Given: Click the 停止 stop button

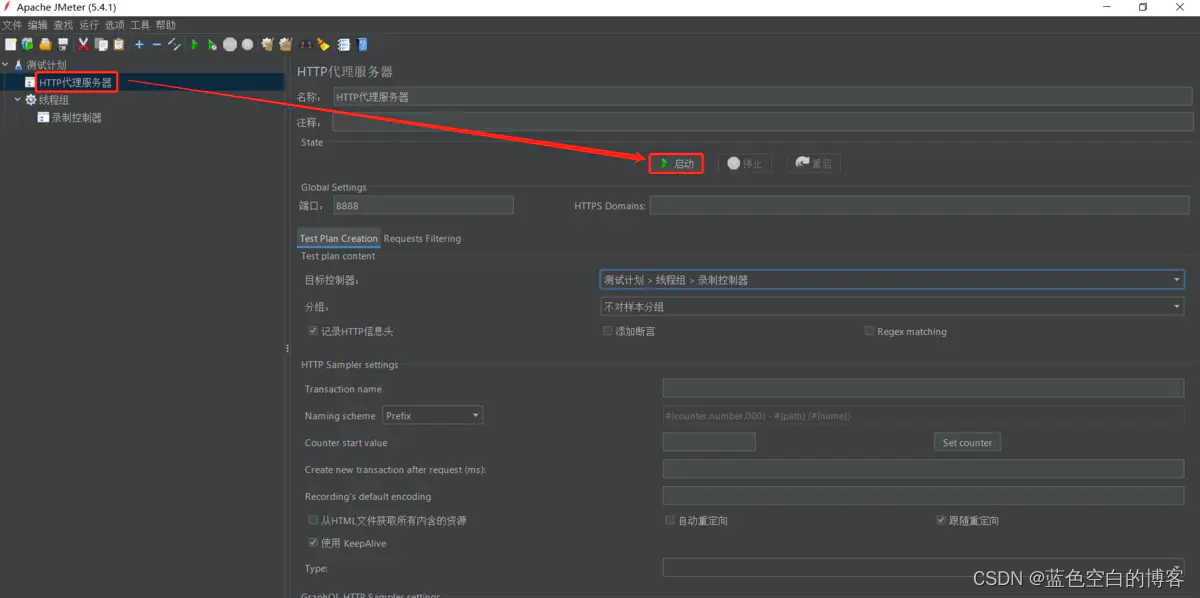Looking at the screenshot, I should click(745, 163).
